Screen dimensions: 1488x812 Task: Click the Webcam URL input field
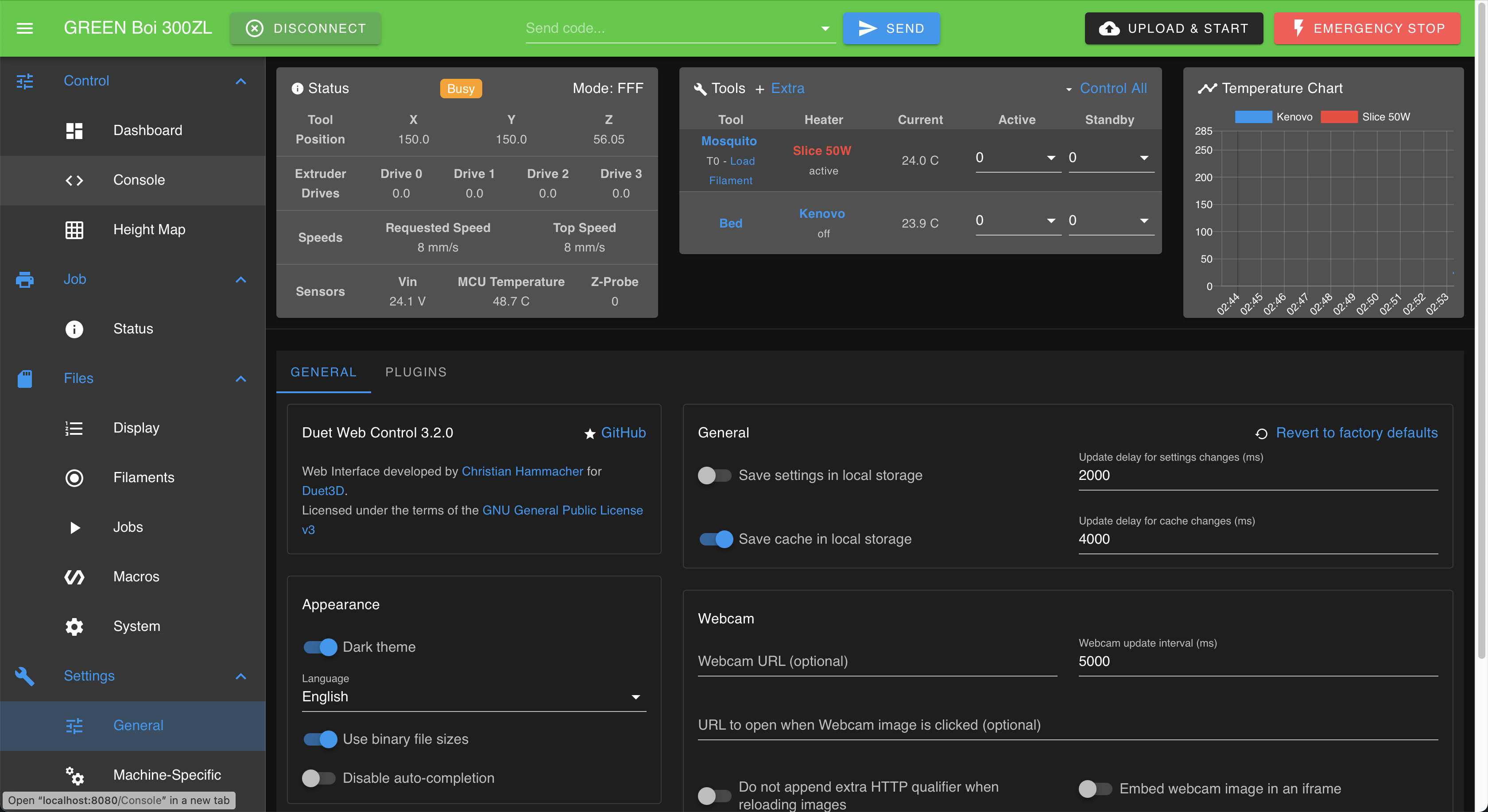point(877,661)
